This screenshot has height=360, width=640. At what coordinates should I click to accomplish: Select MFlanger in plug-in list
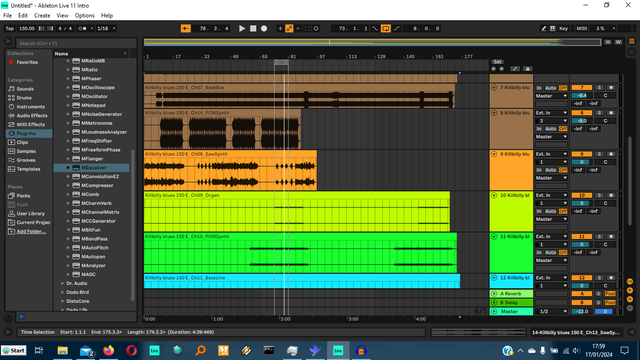(92, 159)
